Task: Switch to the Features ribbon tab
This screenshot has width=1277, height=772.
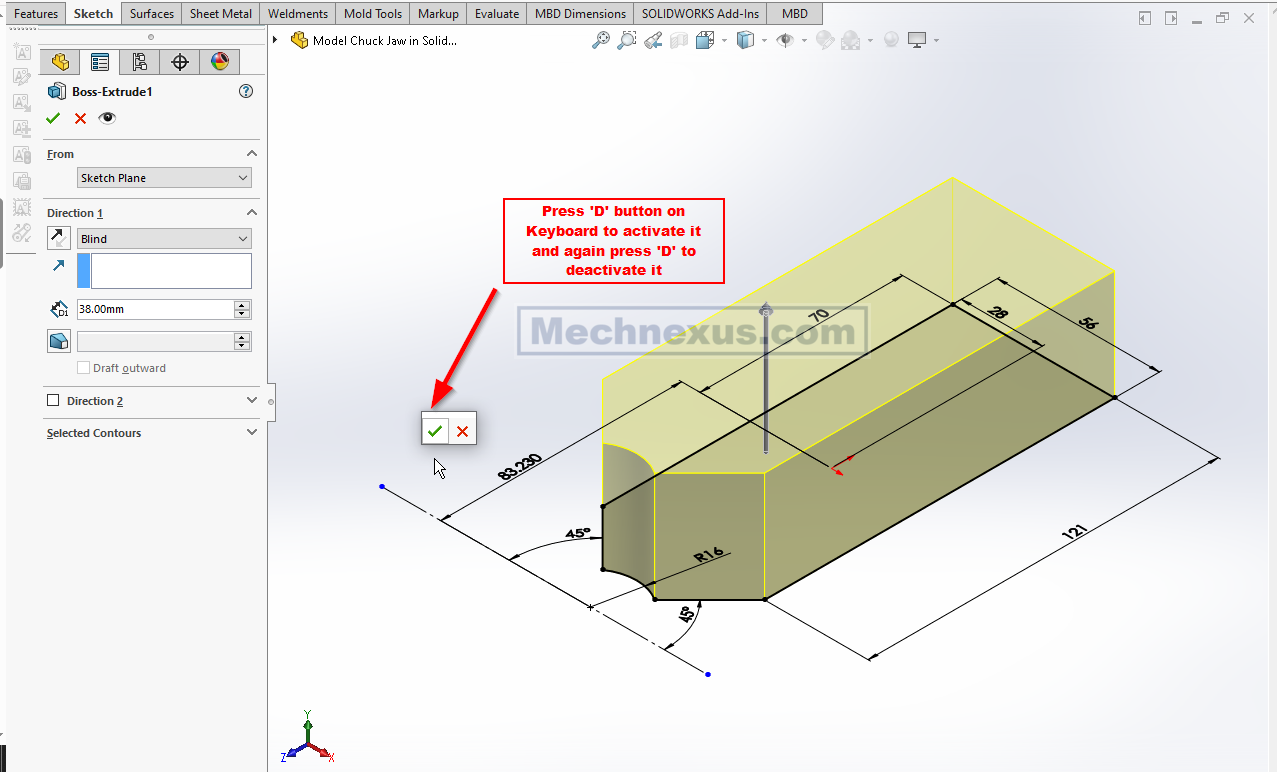Action: (36, 13)
